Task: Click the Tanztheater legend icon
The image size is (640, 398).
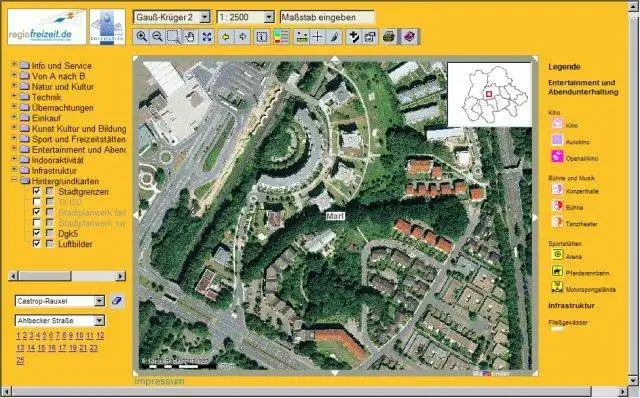Action: point(557,222)
